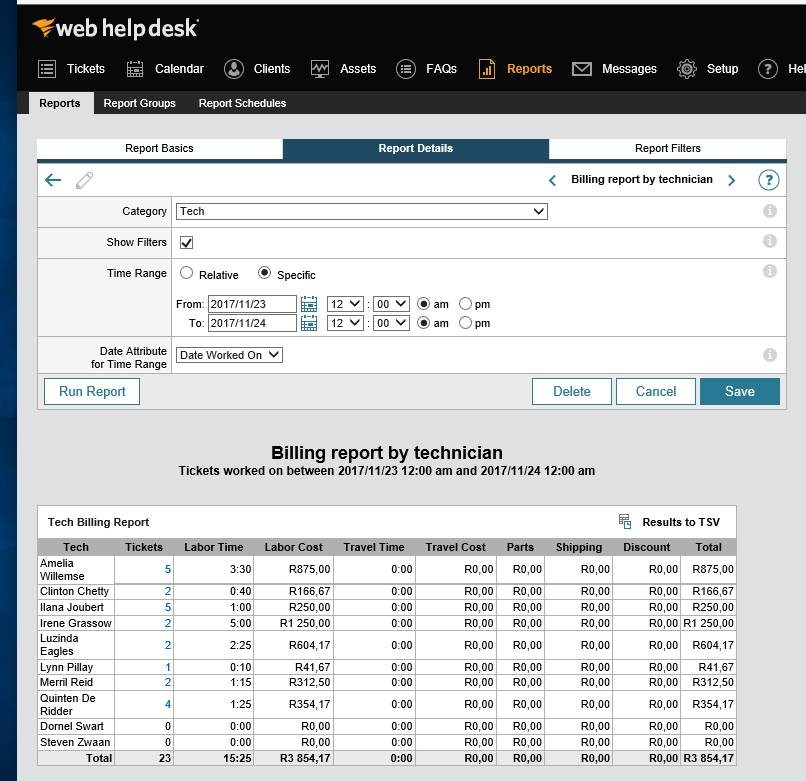Open the To date calendar picker icon

click(x=309, y=323)
